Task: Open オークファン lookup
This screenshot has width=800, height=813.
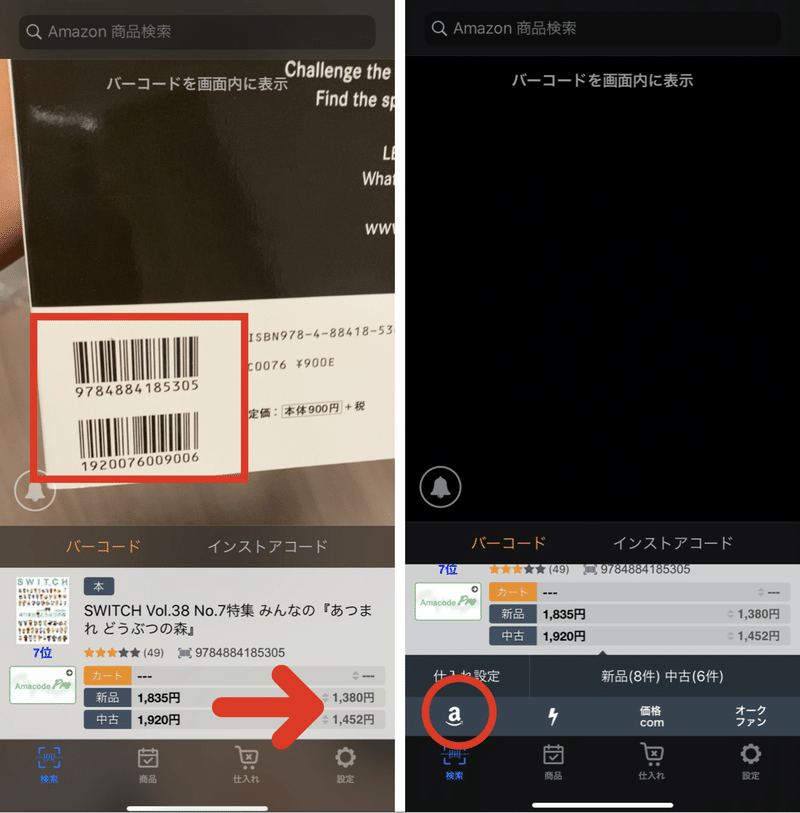Action: tap(751, 717)
